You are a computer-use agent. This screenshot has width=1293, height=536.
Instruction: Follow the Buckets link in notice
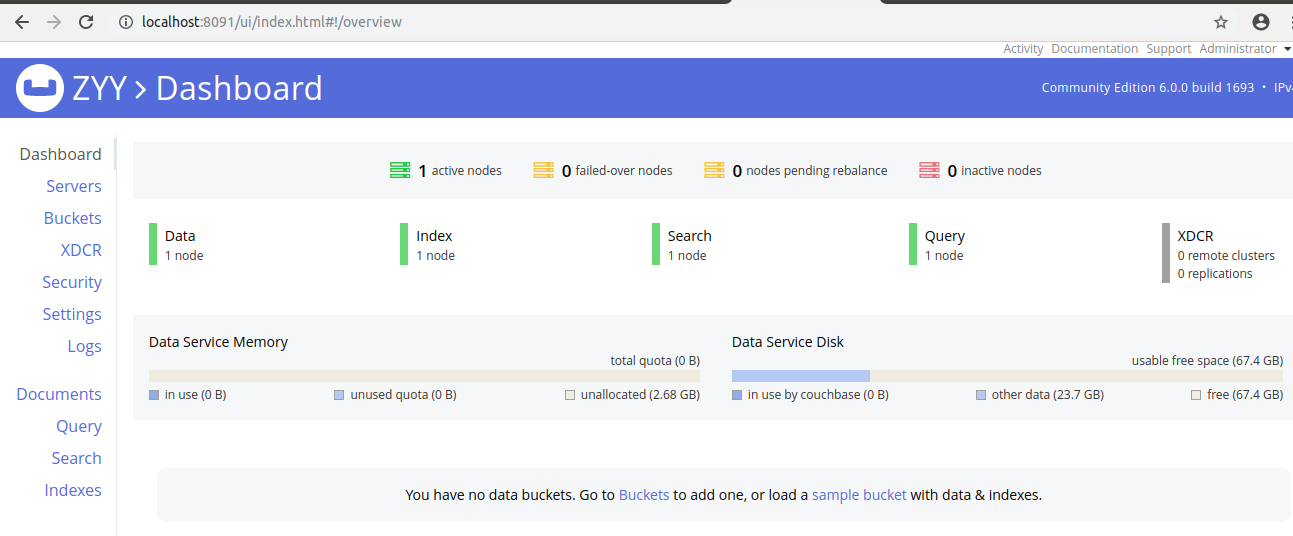tap(644, 494)
